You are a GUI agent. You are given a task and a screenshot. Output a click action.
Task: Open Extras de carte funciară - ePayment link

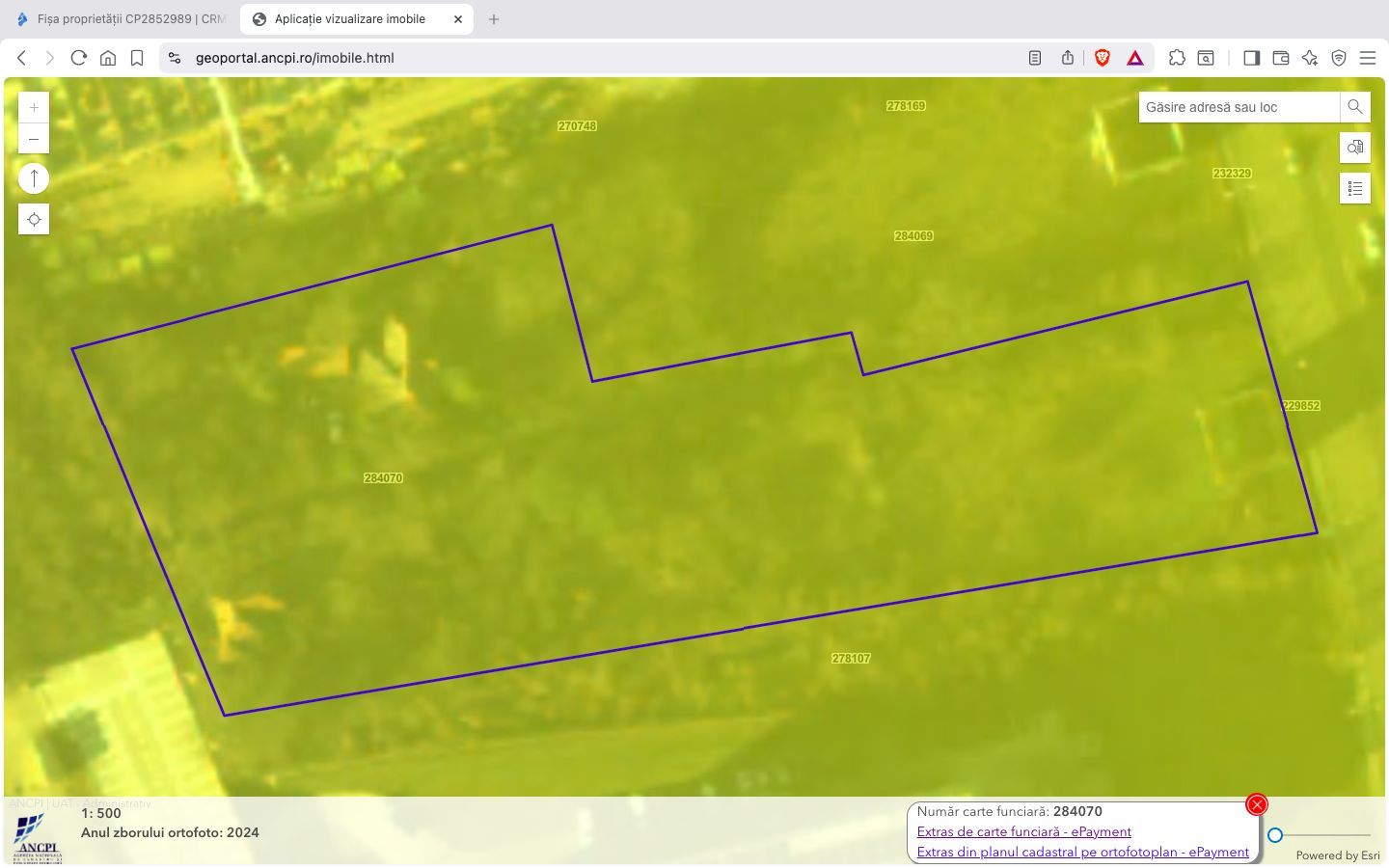click(1024, 831)
